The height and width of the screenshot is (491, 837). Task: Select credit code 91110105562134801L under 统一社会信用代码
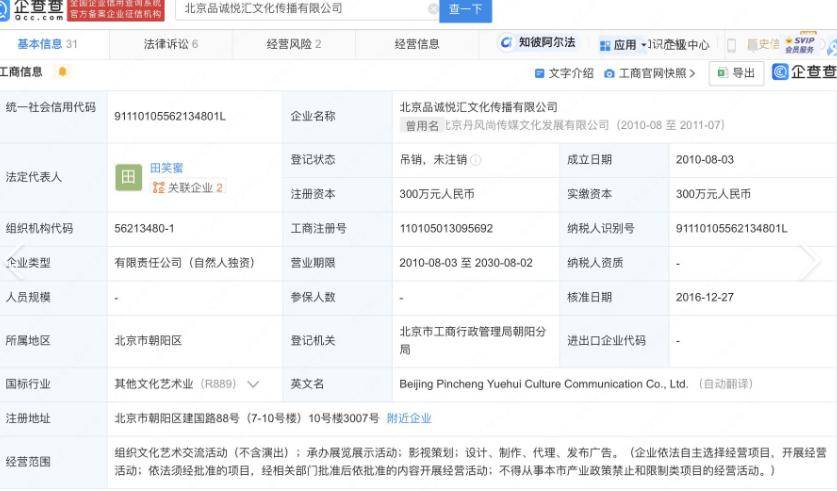pos(170,116)
